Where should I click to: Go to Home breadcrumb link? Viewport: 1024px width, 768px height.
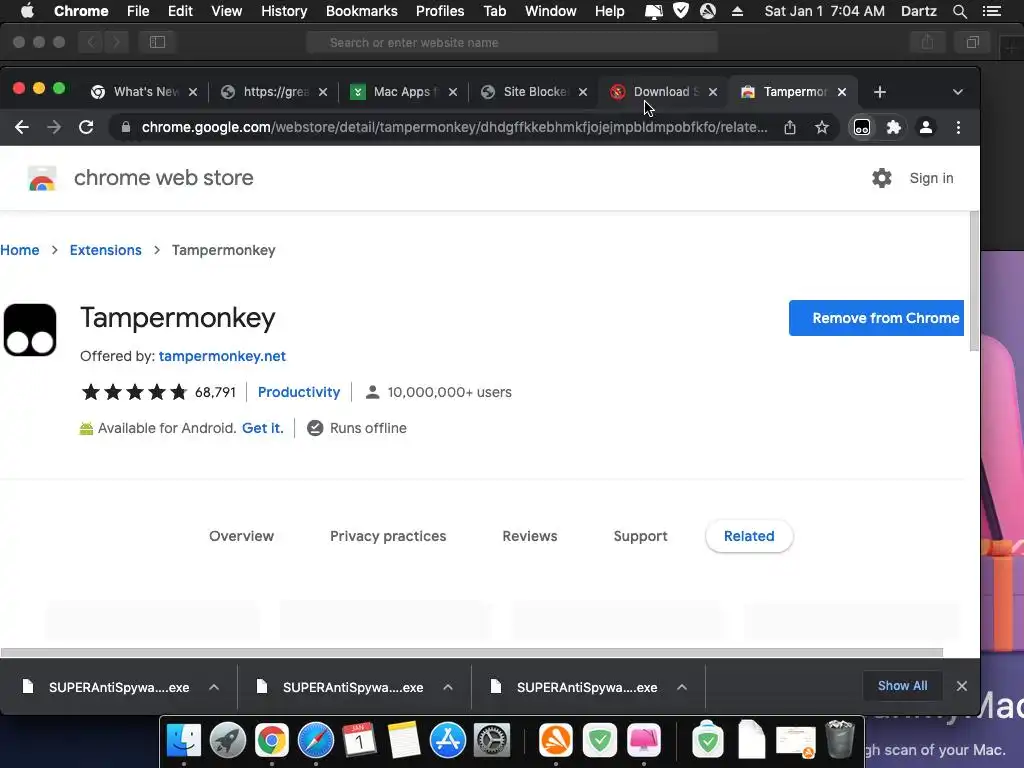point(20,250)
